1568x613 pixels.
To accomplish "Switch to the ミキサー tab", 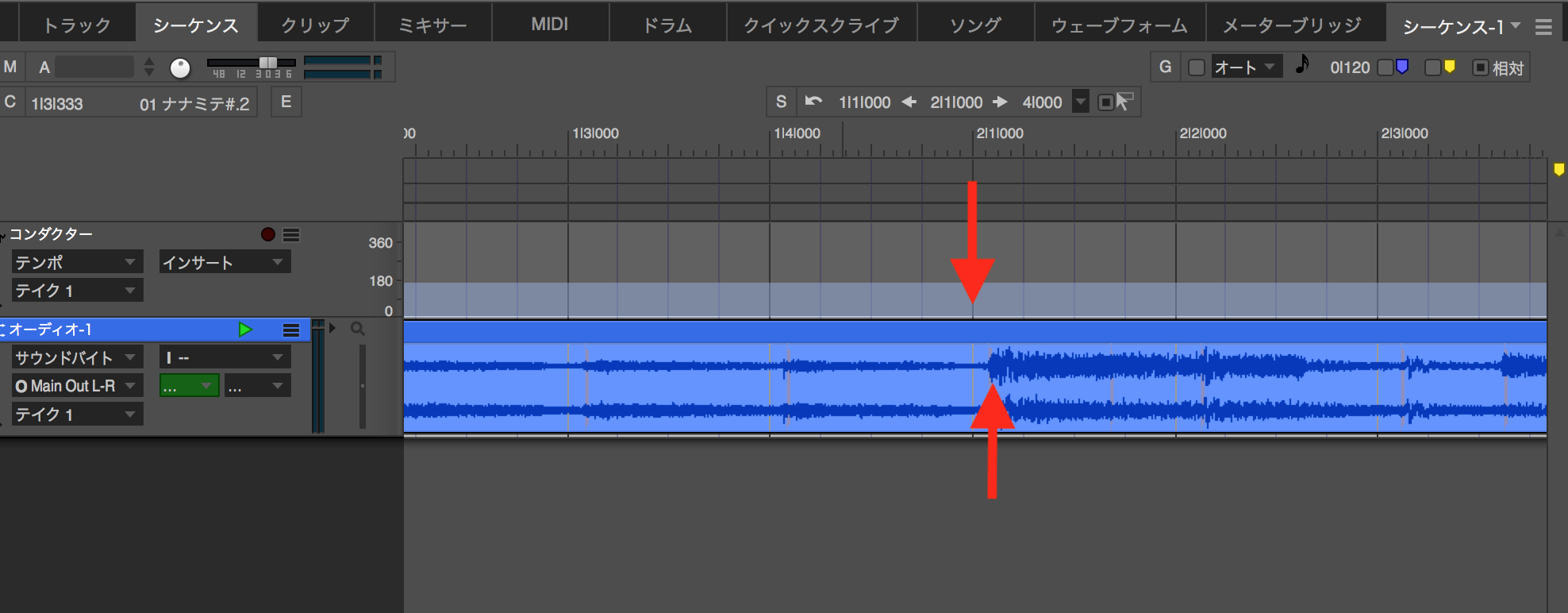I will click(432, 25).
